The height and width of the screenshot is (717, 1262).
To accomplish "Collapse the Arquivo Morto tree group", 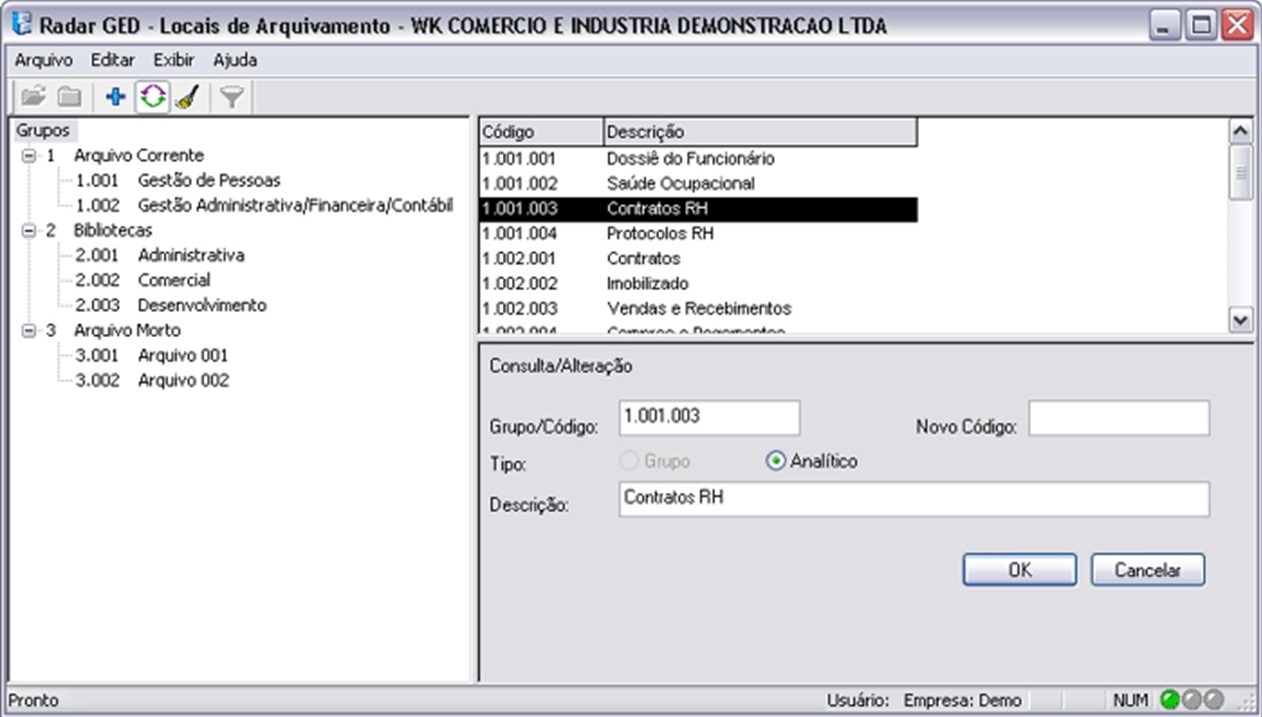I will 29,331.
